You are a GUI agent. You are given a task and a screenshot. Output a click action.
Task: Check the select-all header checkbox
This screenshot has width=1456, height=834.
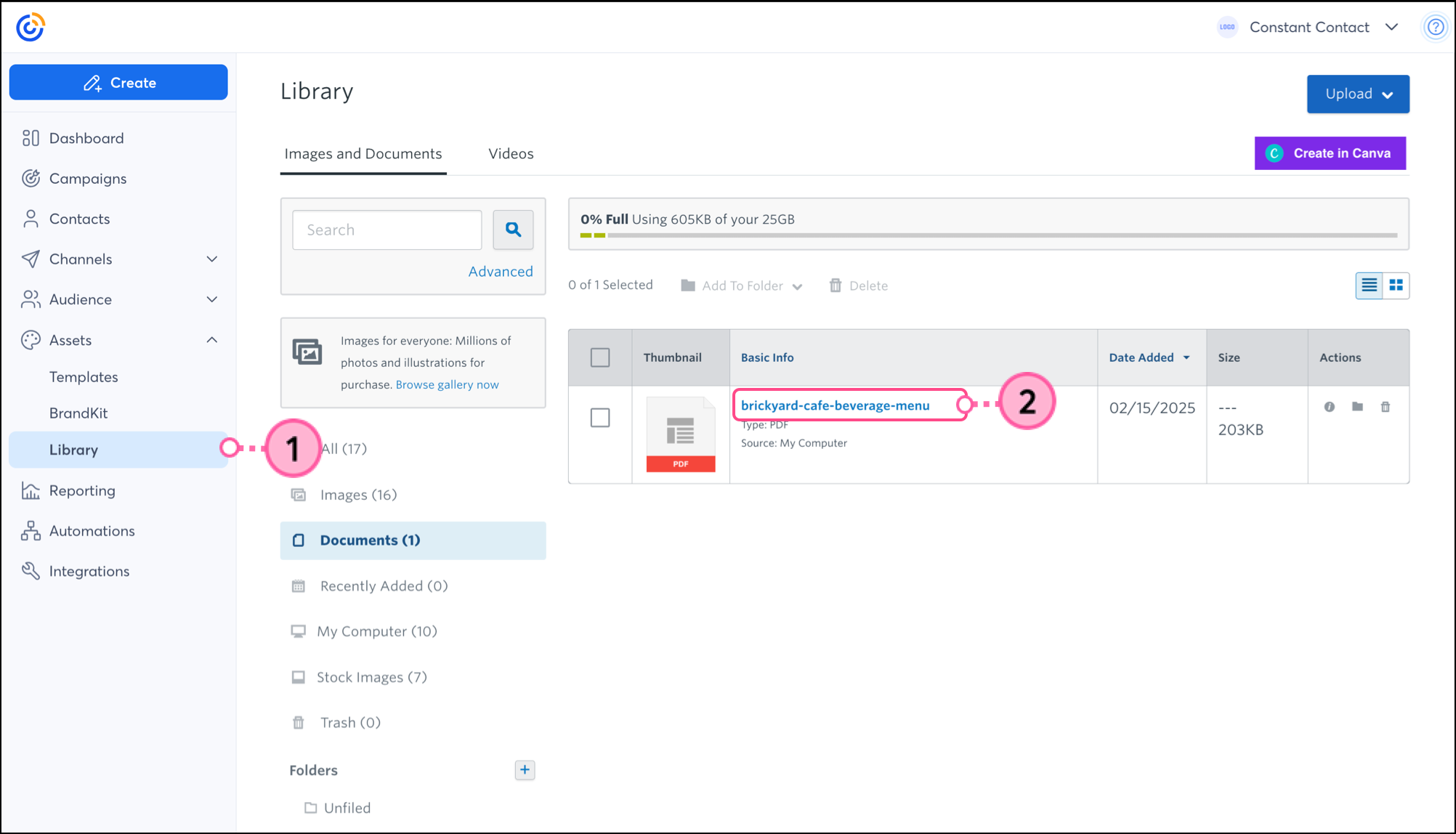600,357
